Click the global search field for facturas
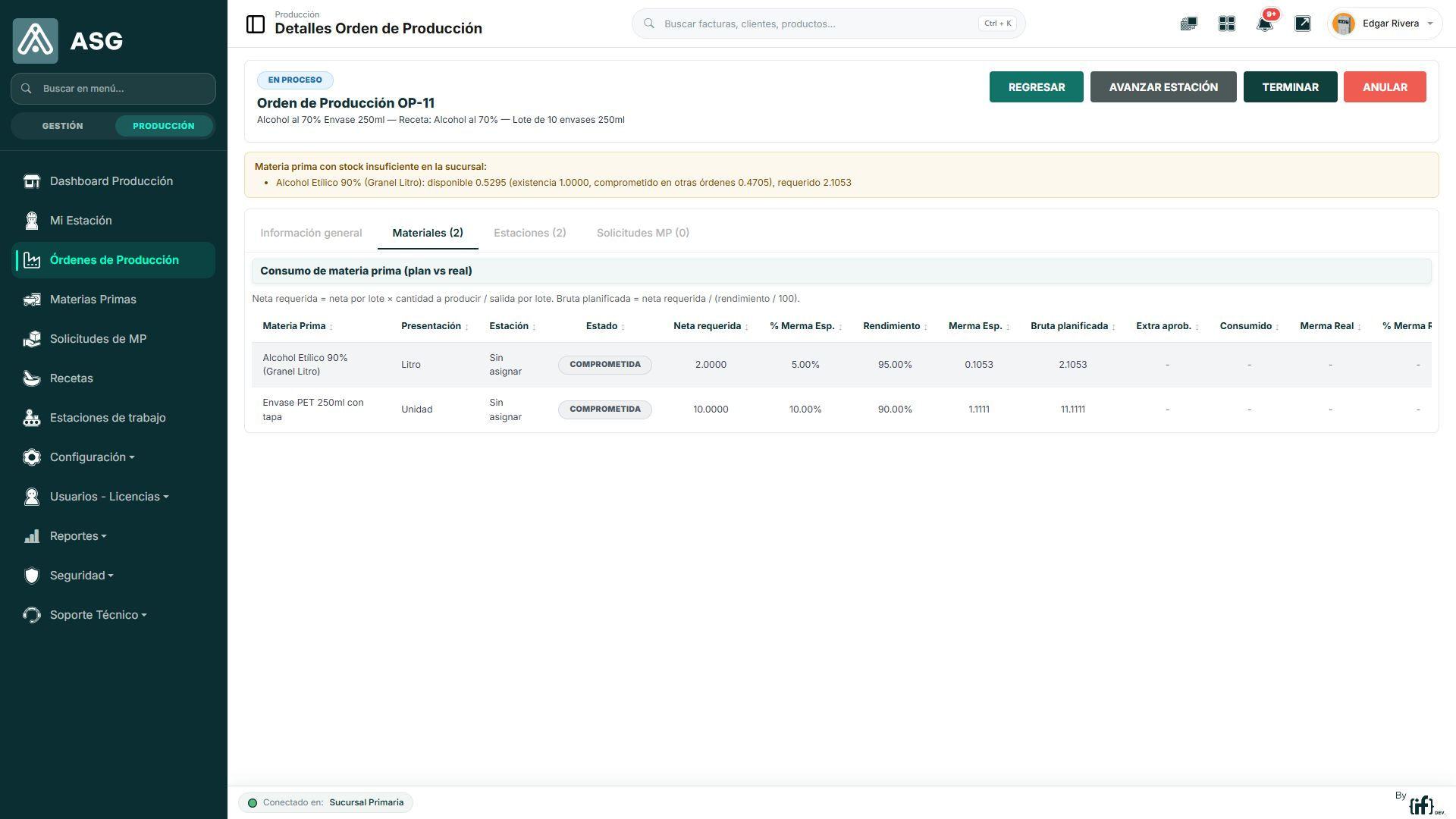This screenshot has height=819, width=1456. (828, 24)
